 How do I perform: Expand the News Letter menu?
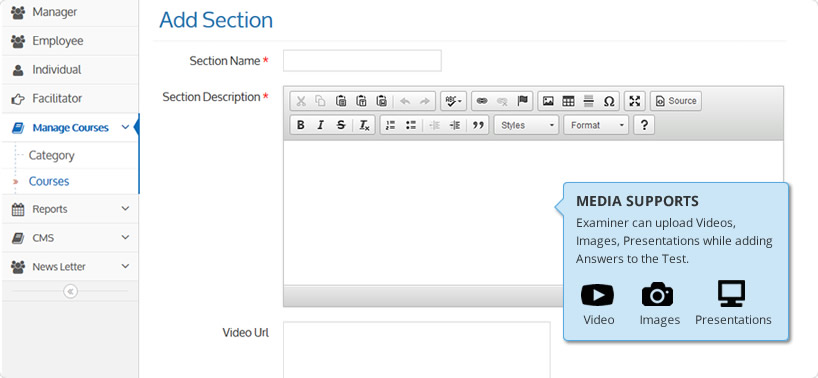[70, 266]
